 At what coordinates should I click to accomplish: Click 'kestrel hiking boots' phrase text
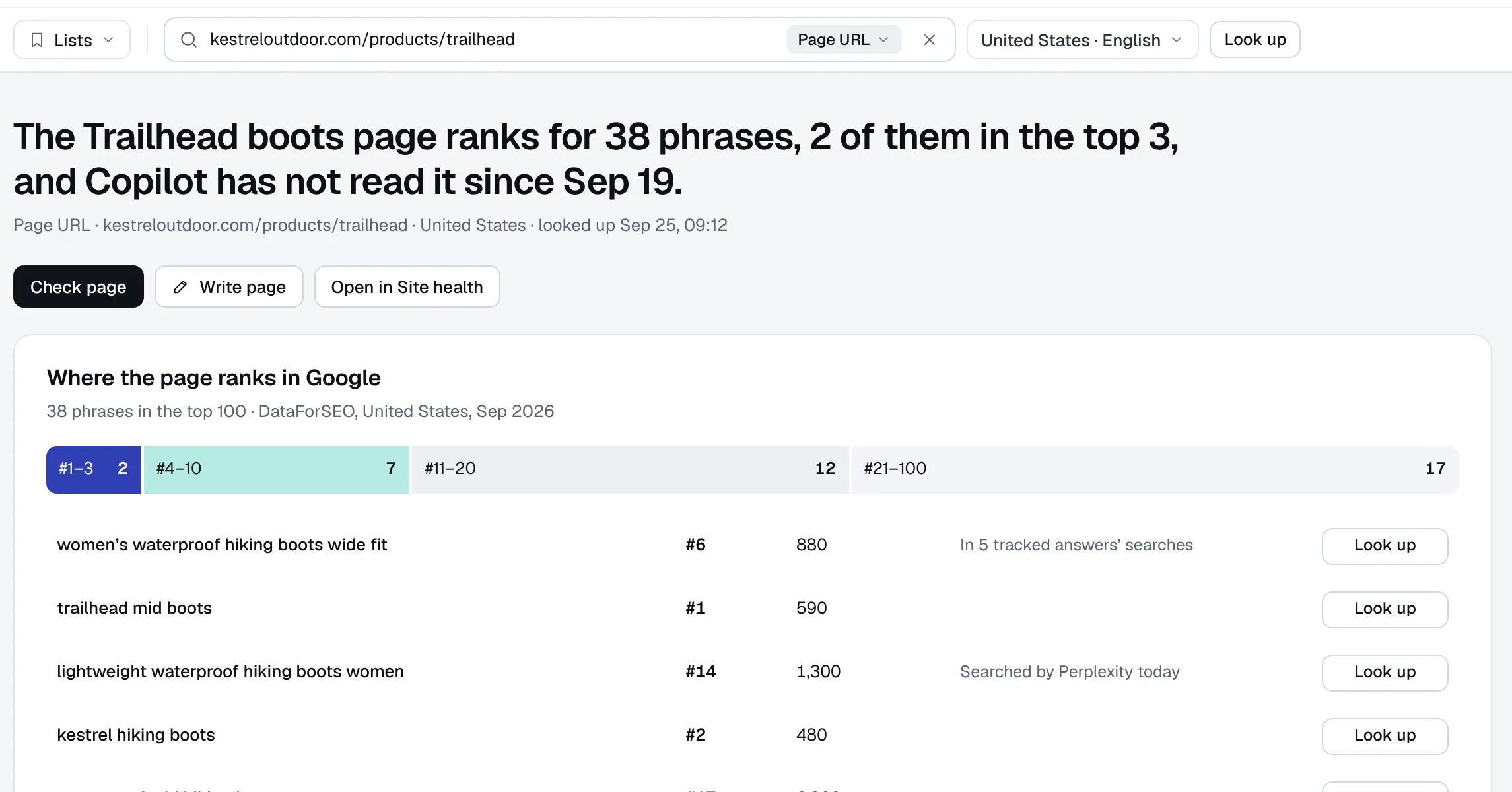pos(136,735)
